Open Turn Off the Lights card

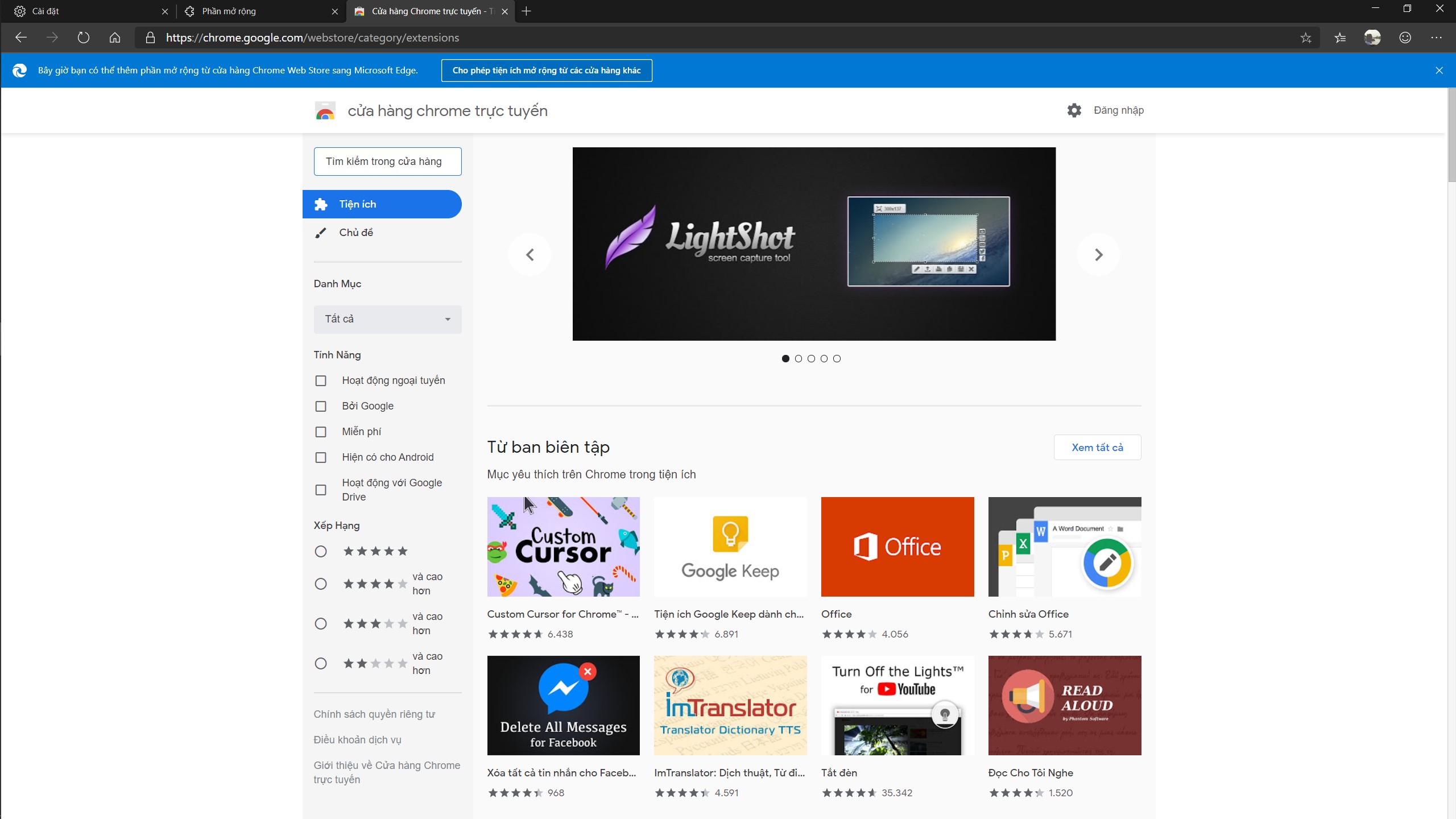[897, 706]
